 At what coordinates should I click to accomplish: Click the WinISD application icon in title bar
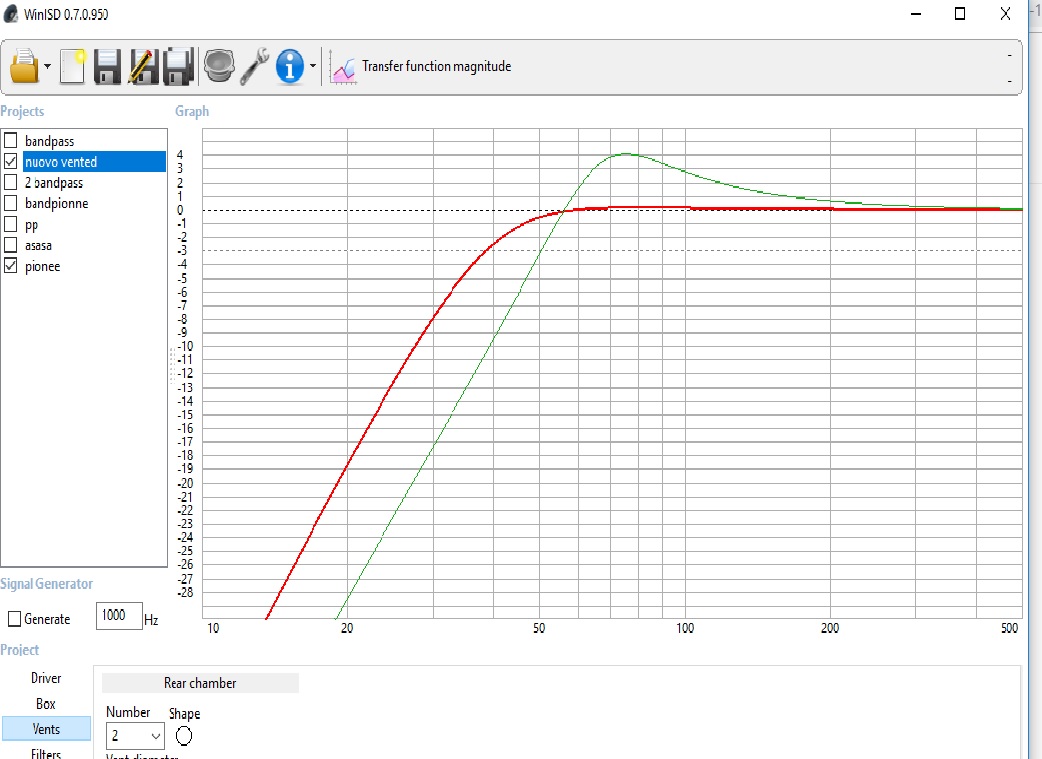(10, 14)
